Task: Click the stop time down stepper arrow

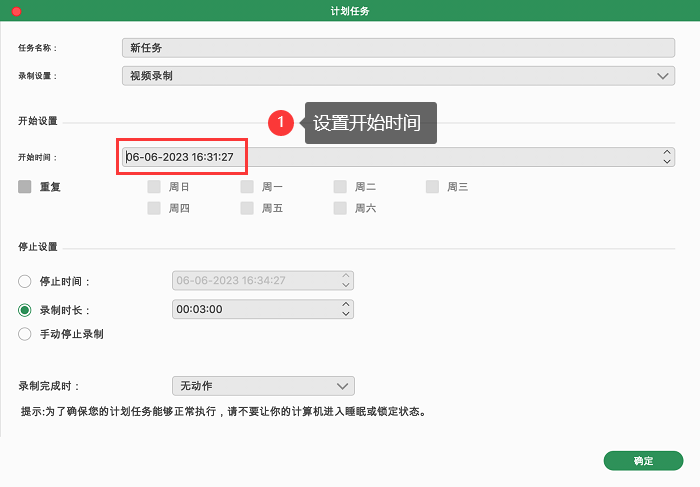Action: coord(346,285)
